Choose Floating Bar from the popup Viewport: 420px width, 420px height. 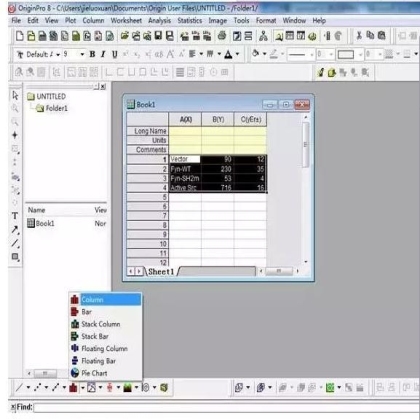click(x=105, y=361)
